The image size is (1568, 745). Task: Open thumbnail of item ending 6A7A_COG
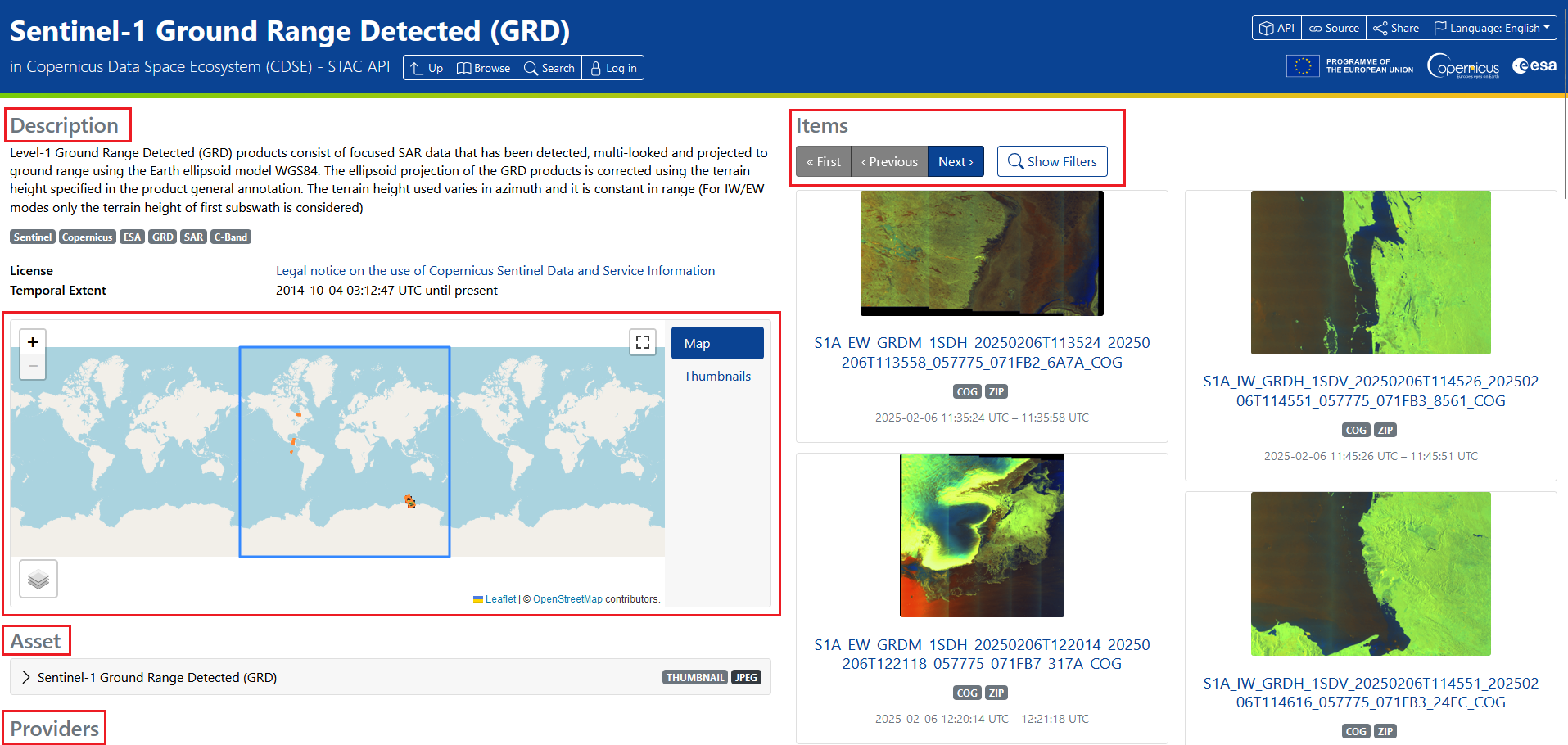982,253
